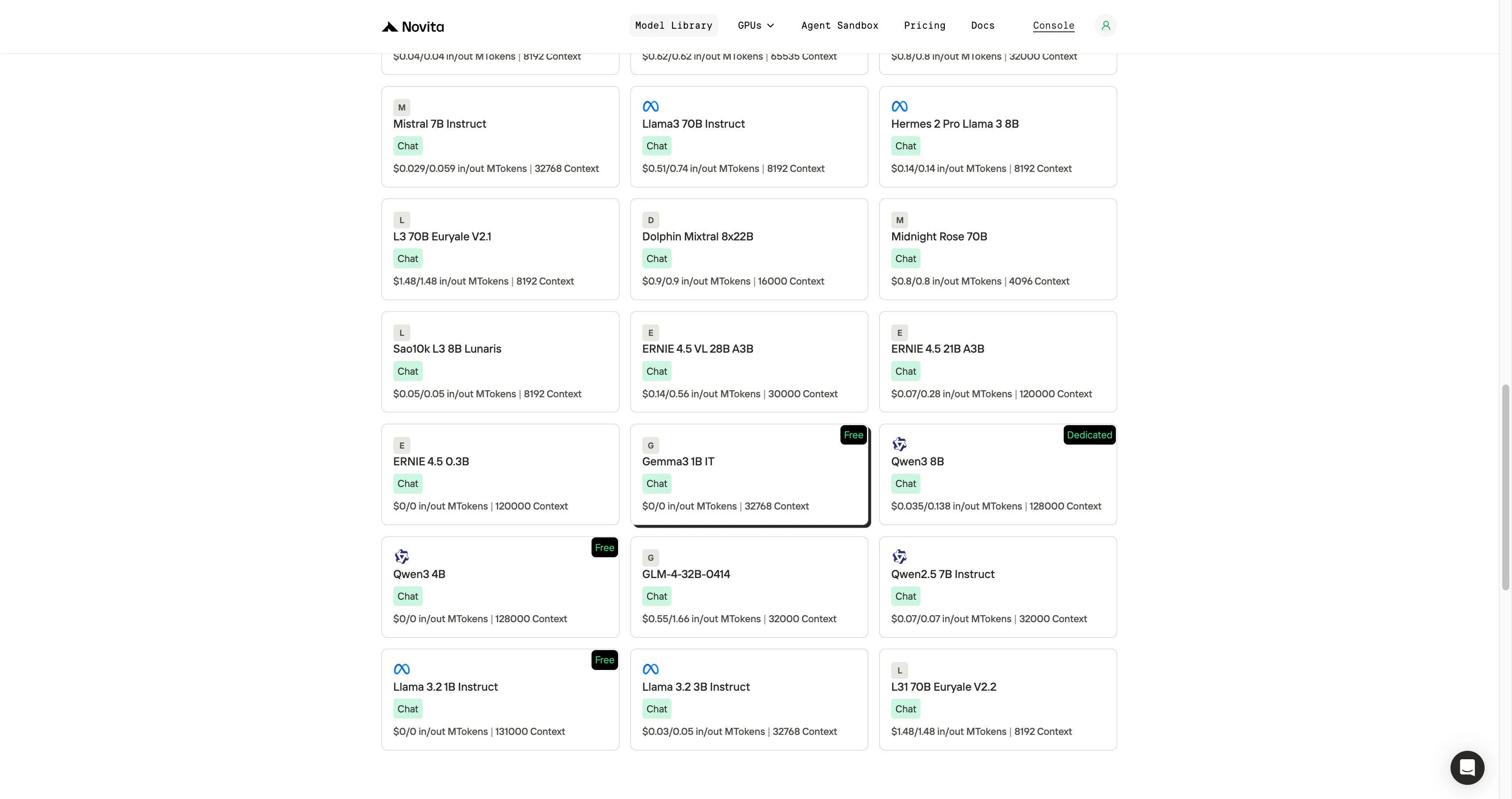Click the Qwen3 4B model title
The width and height of the screenshot is (1512, 799).
coord(419,574)
